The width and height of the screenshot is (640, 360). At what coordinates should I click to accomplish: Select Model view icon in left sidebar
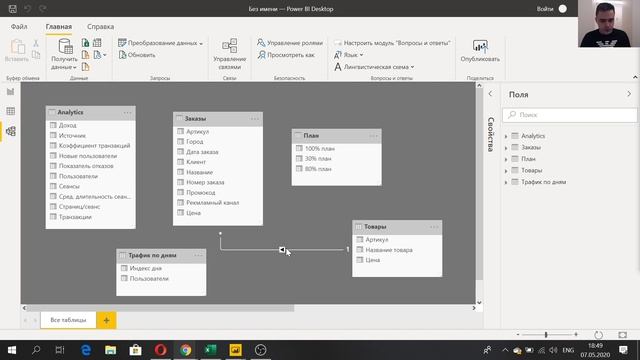(x=11, y=131)
